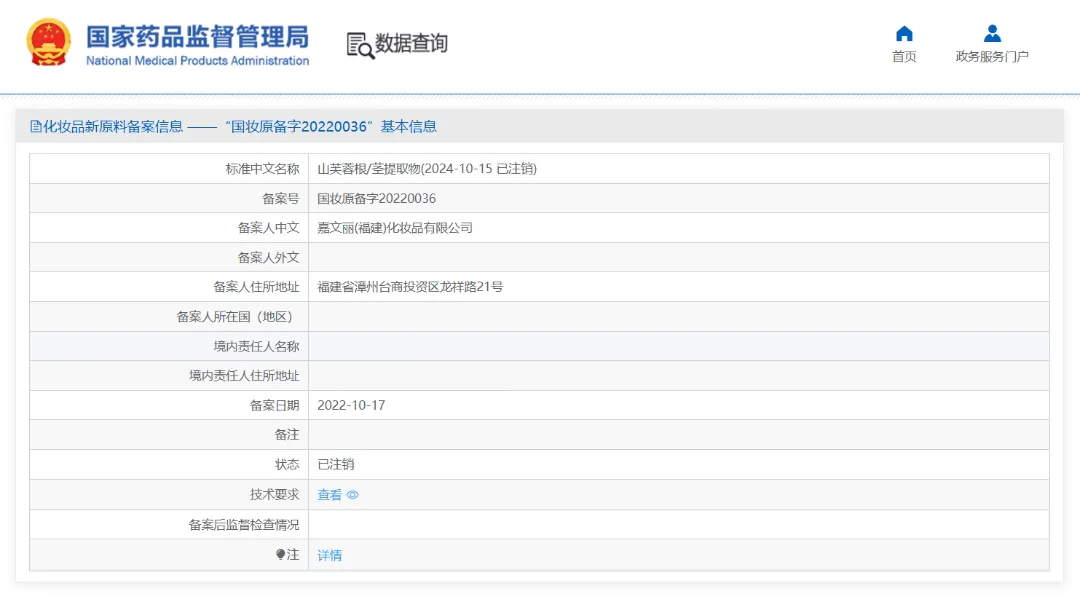Open the 详情 link in 注 row
Viewport: 1080px width, 601px height.
point(329,556)
